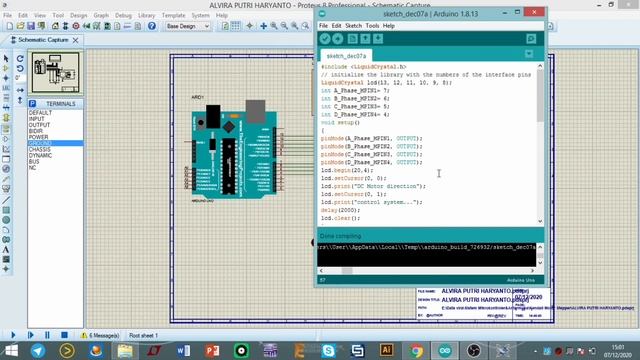
Task: Open the Arduino Serial Monitor
Action: pos(531,38)
